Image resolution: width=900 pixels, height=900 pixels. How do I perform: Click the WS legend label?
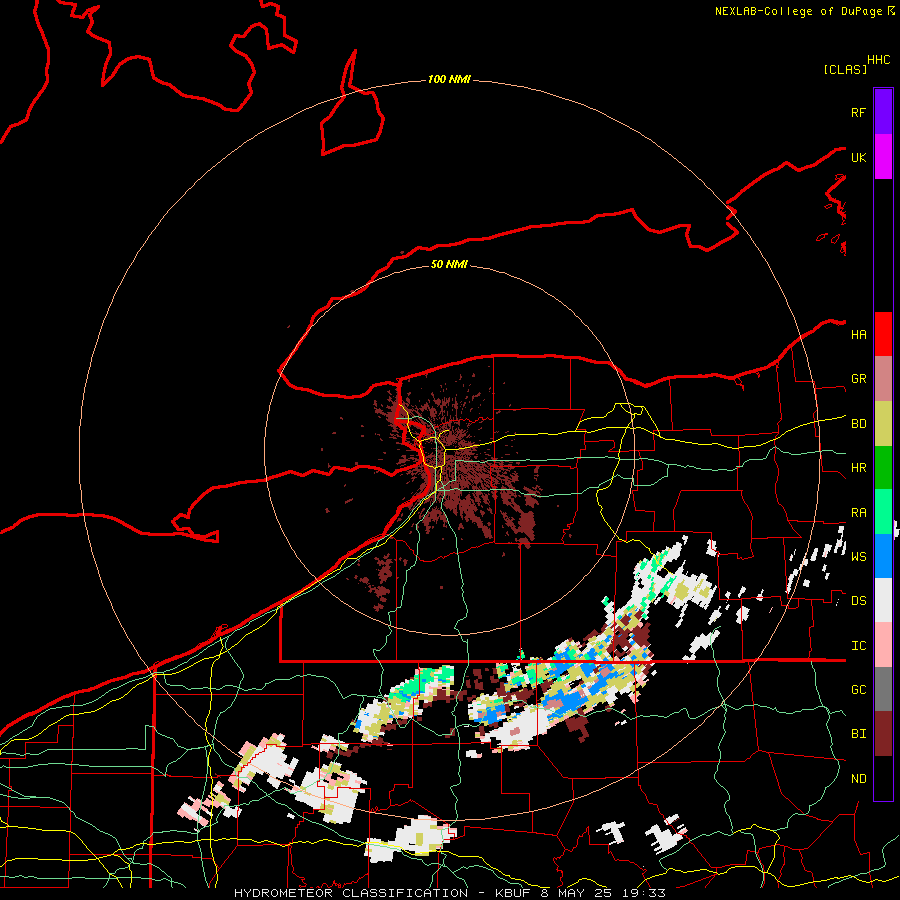point(858,557)
